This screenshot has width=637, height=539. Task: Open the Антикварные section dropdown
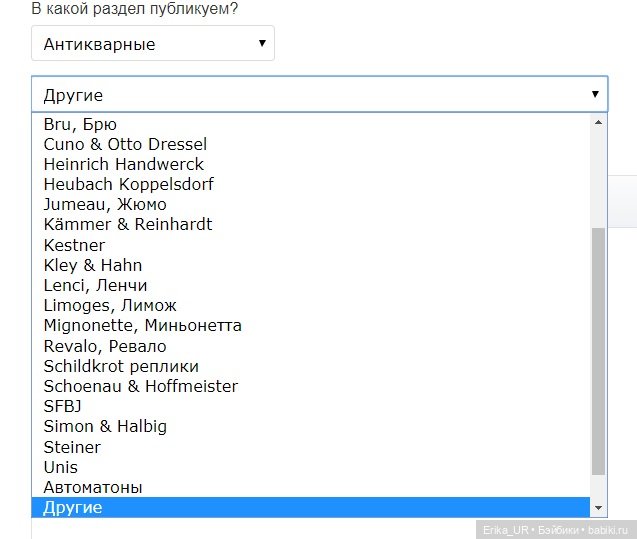(152, 44)
